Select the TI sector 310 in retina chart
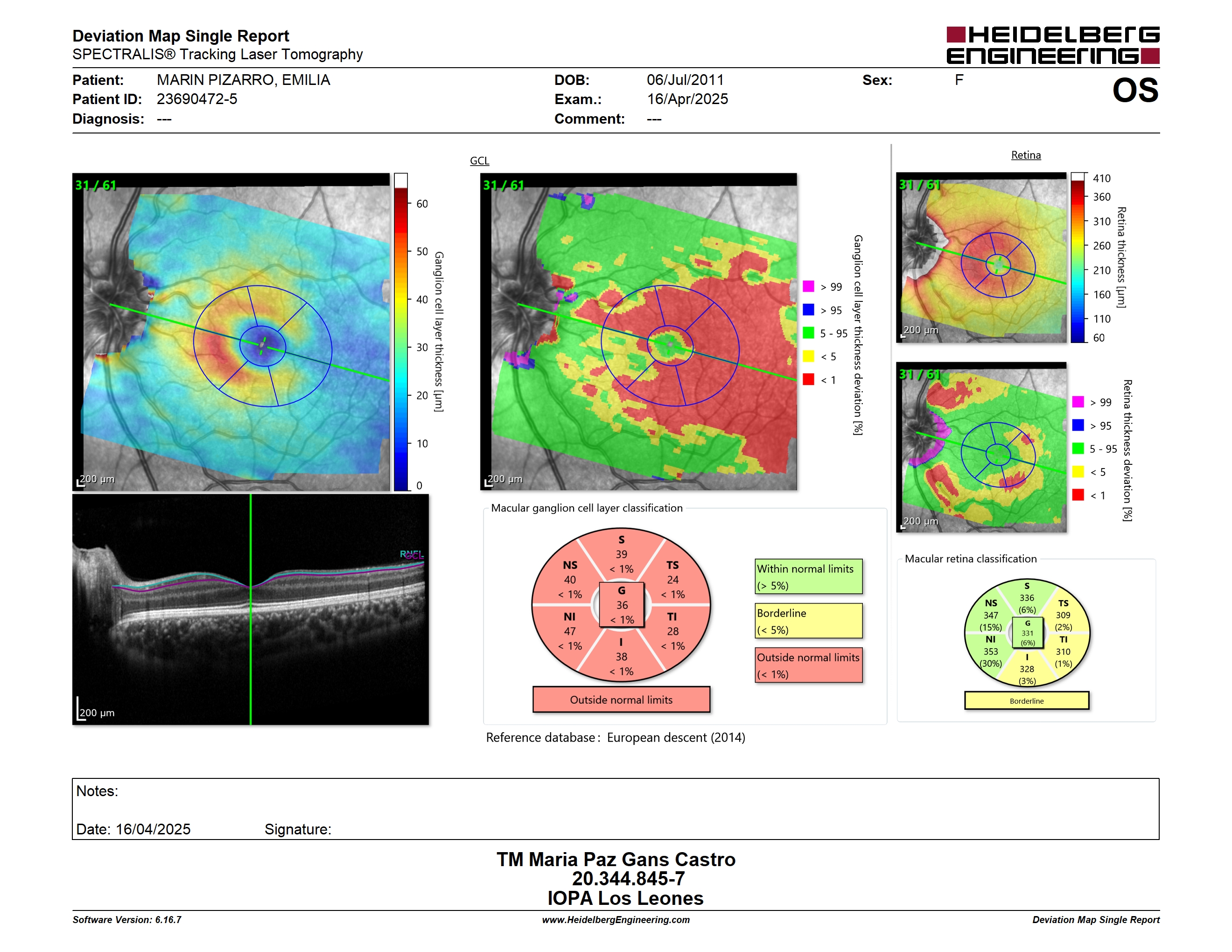This screenshot has height=952, width=1232. 1063,651
